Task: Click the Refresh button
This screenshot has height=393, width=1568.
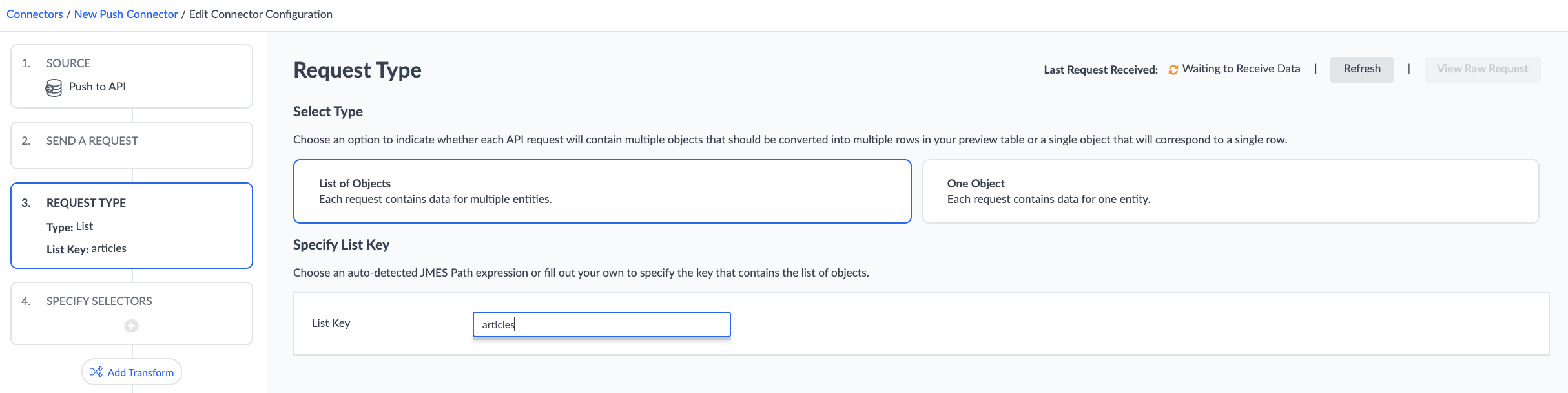Action: (1362, 69)
